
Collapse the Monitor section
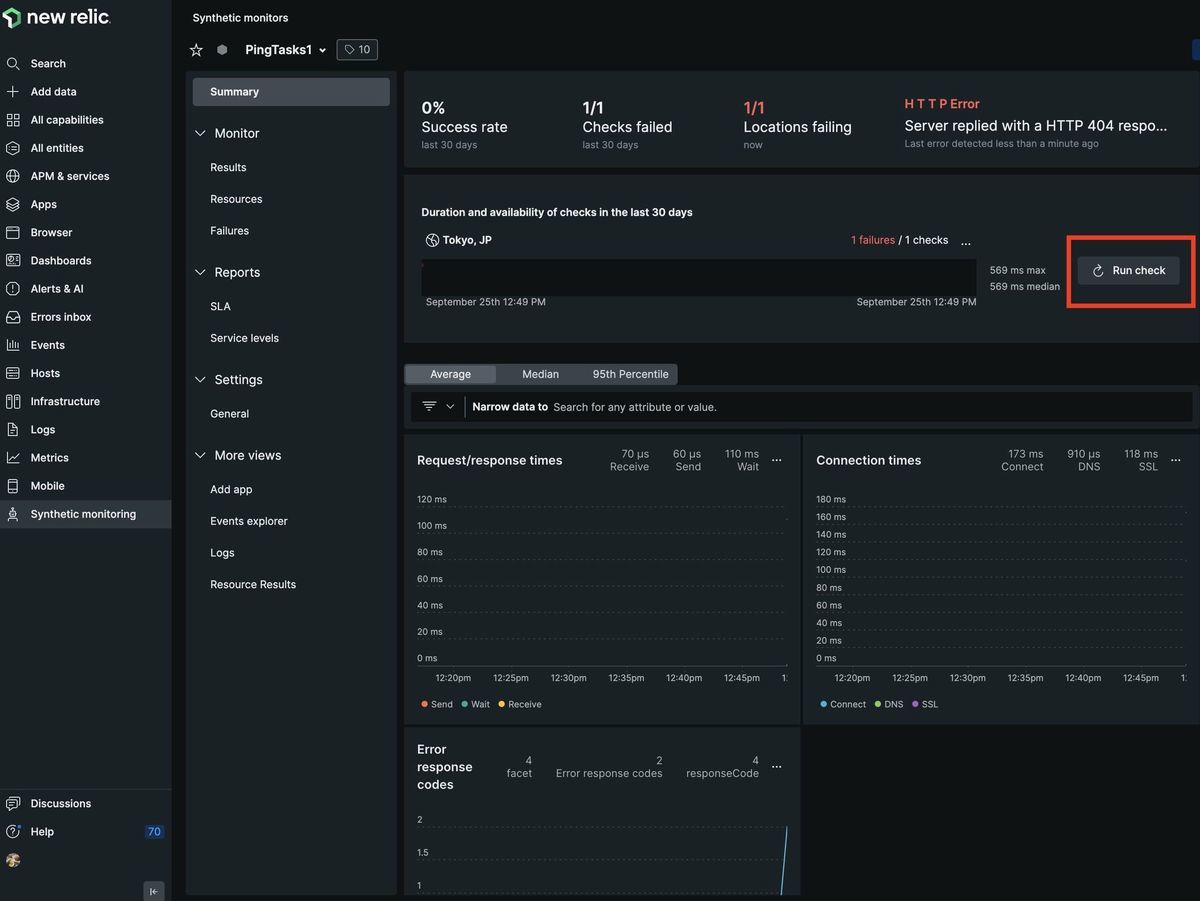[200, 133]
